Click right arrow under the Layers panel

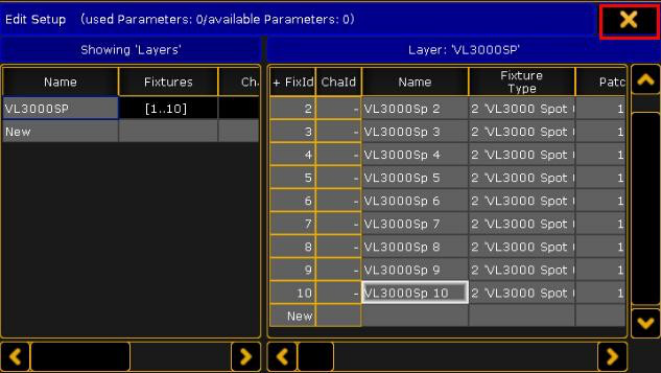(x=246, y=357)
